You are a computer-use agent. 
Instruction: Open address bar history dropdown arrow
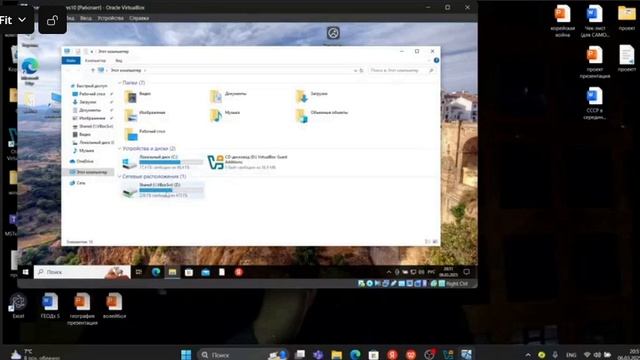coord(355,70)
